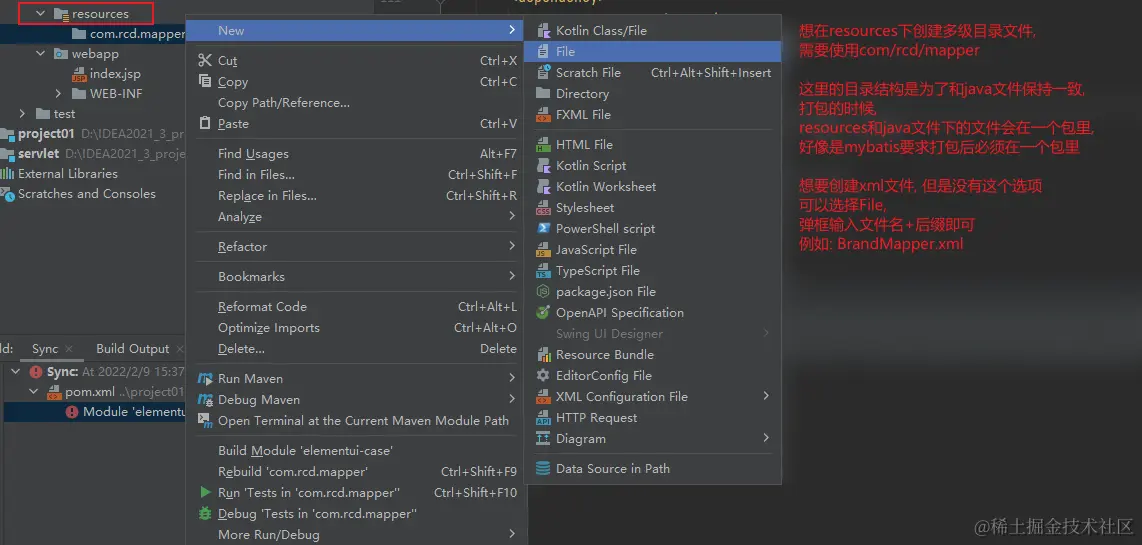Screen dimensions: 1142x545
Task: Click the Paste clipboard icon
Action: click(x=205, y=124)
